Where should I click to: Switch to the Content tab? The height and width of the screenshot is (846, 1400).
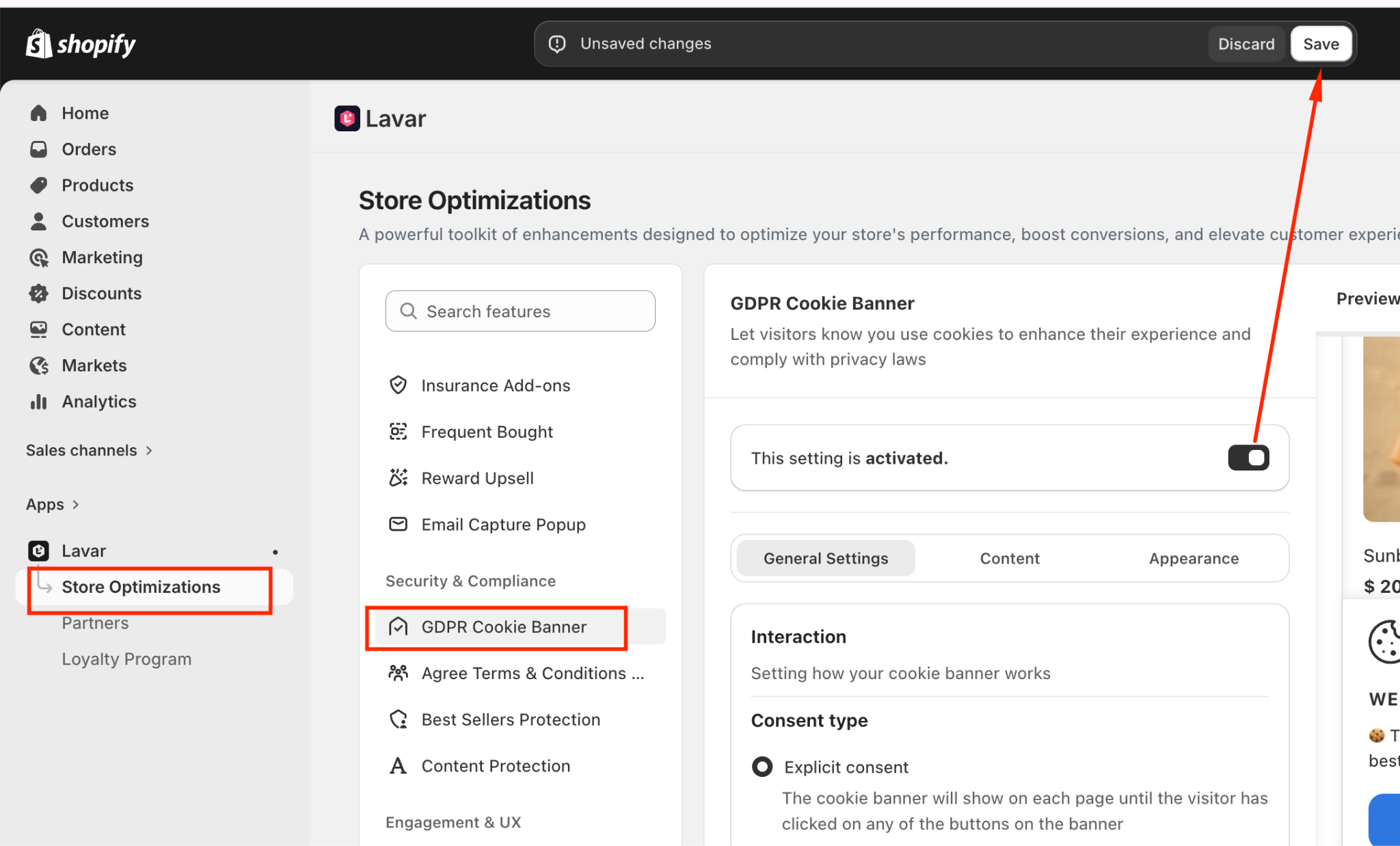(x=1009, y=558)
